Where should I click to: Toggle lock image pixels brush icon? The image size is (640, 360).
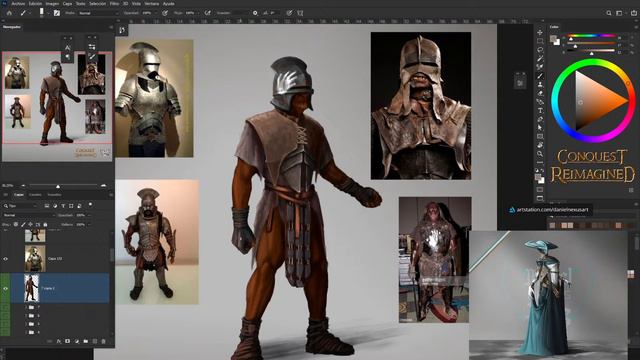pos(23,224)
